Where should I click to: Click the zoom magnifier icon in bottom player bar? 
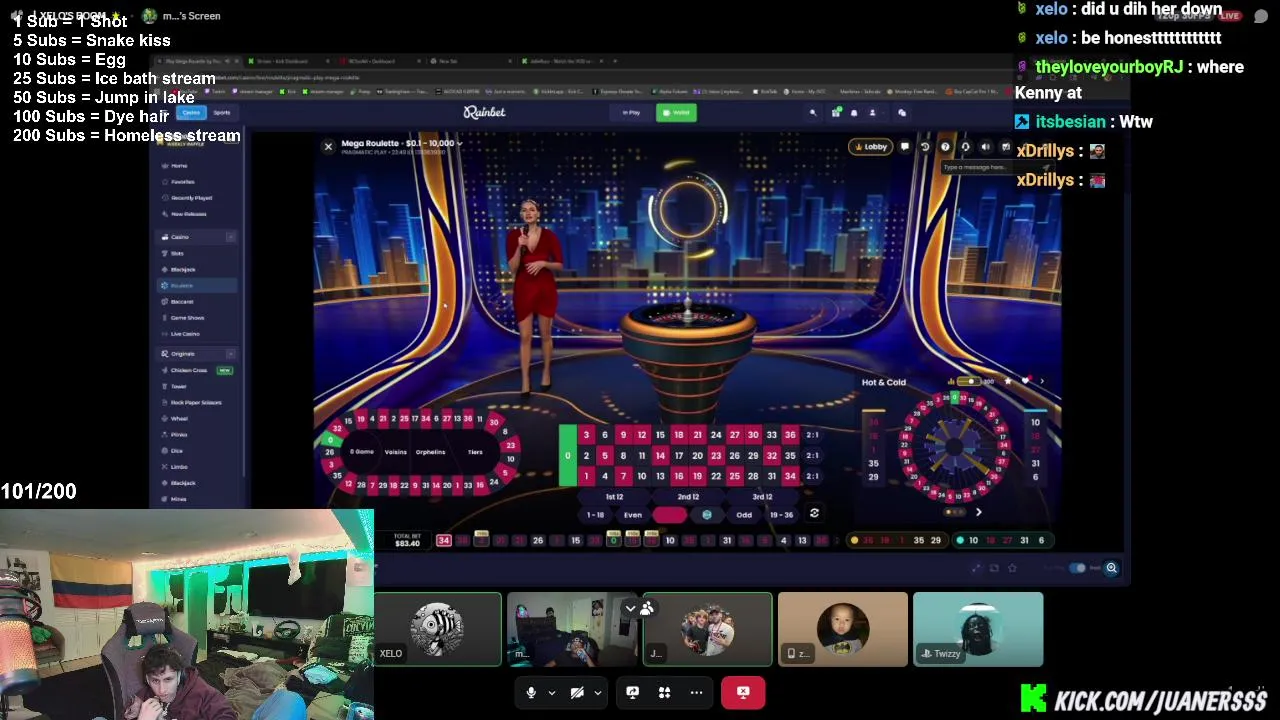click(1111, 568)
